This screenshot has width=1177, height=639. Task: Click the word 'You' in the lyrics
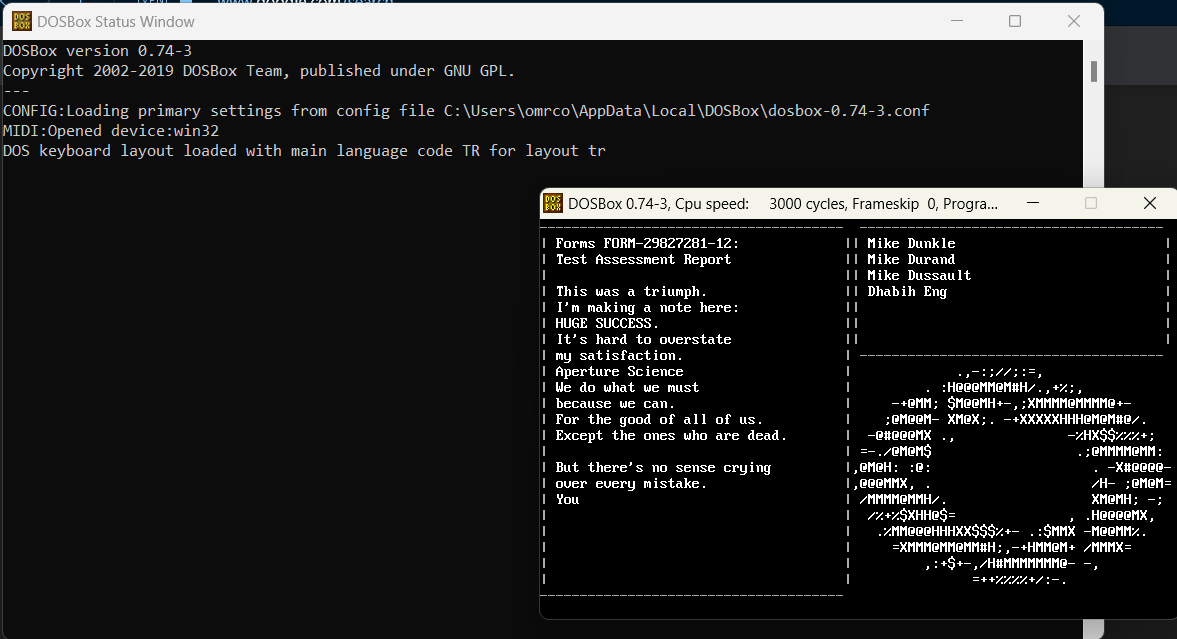coord(567,499)
